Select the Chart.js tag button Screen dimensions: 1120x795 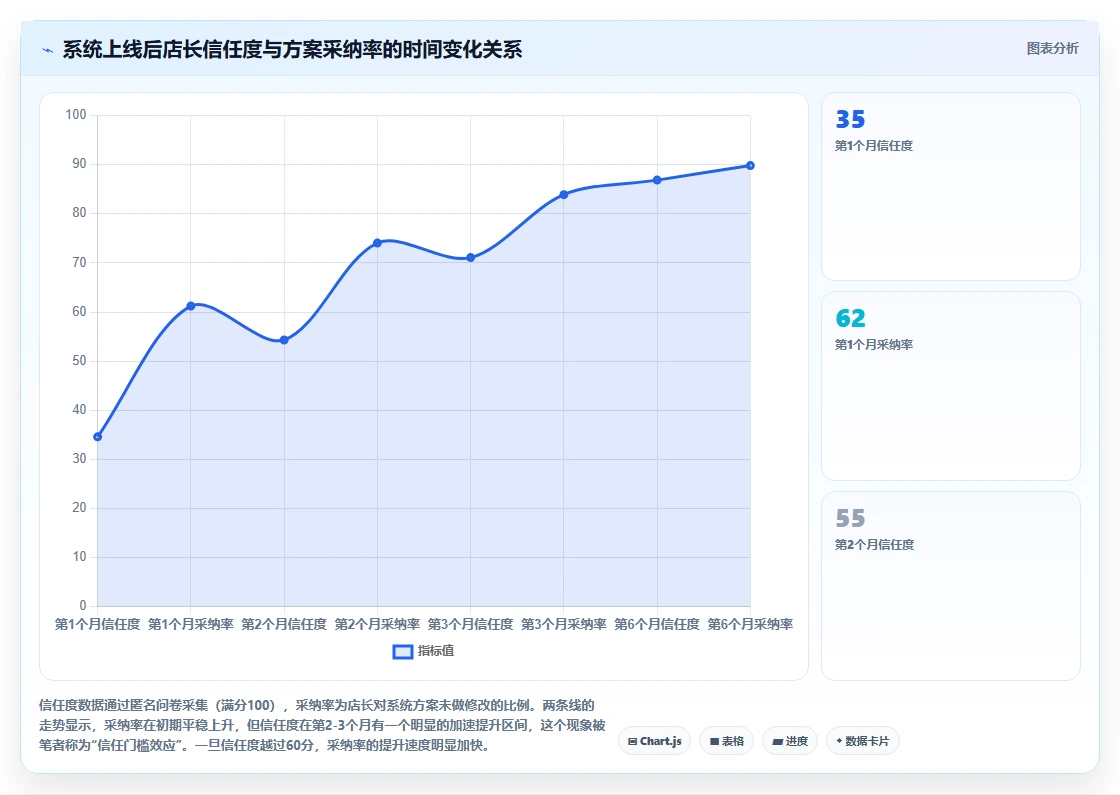[654, 741]
